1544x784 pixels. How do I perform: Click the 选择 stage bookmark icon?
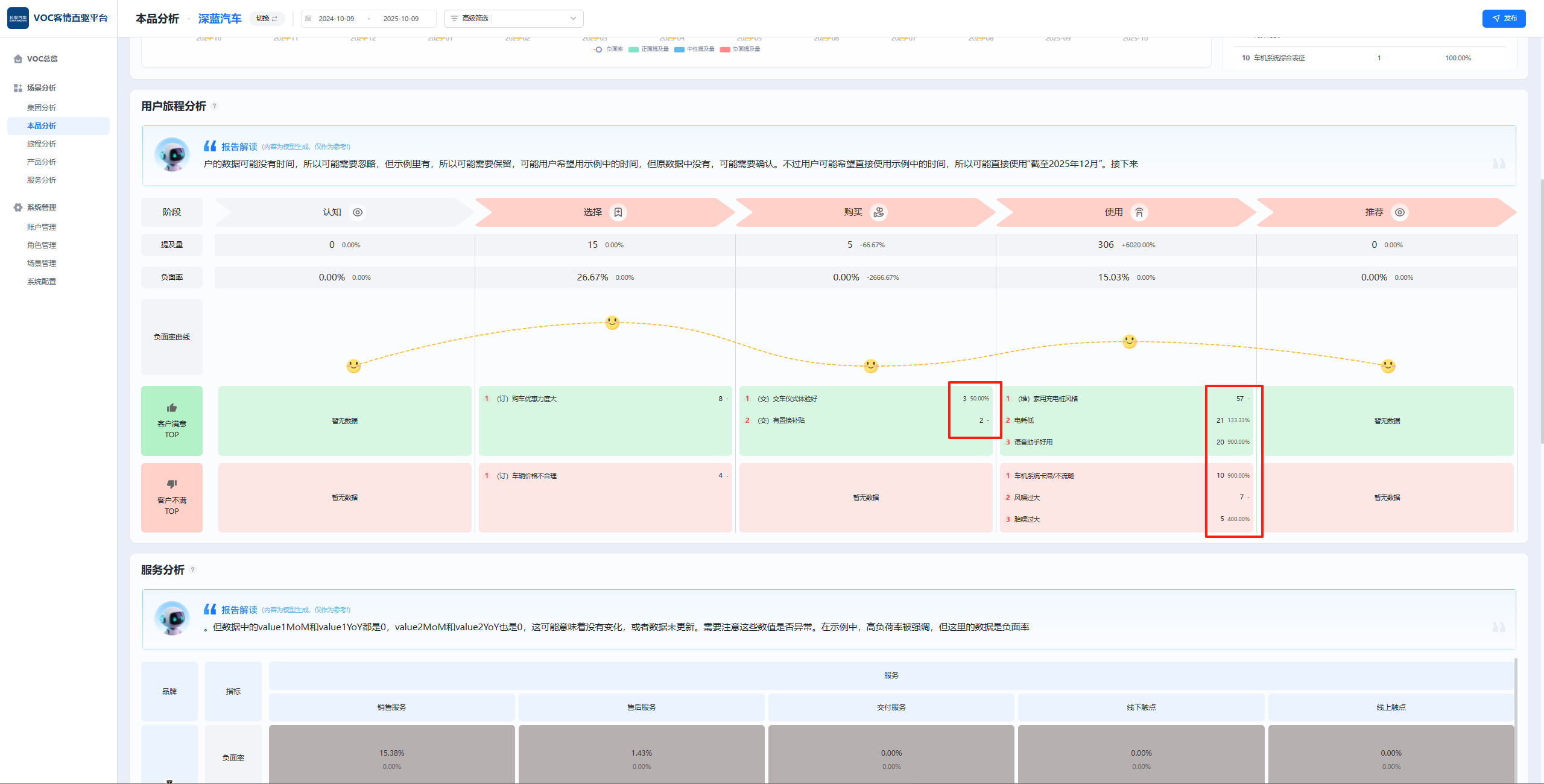618,212
